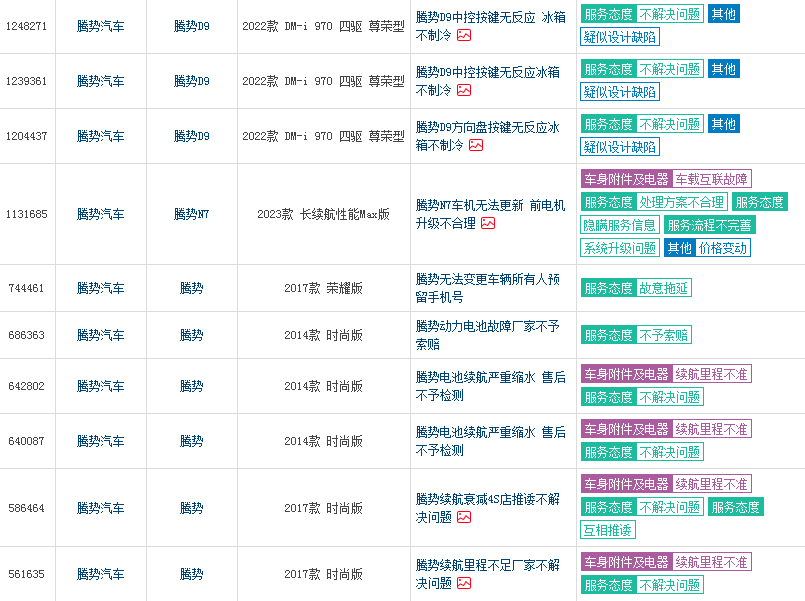
Task: Select trim text 2022款 DM-i 970 in row 1248271
Action: pyautogui.click(x=288, y=26)
